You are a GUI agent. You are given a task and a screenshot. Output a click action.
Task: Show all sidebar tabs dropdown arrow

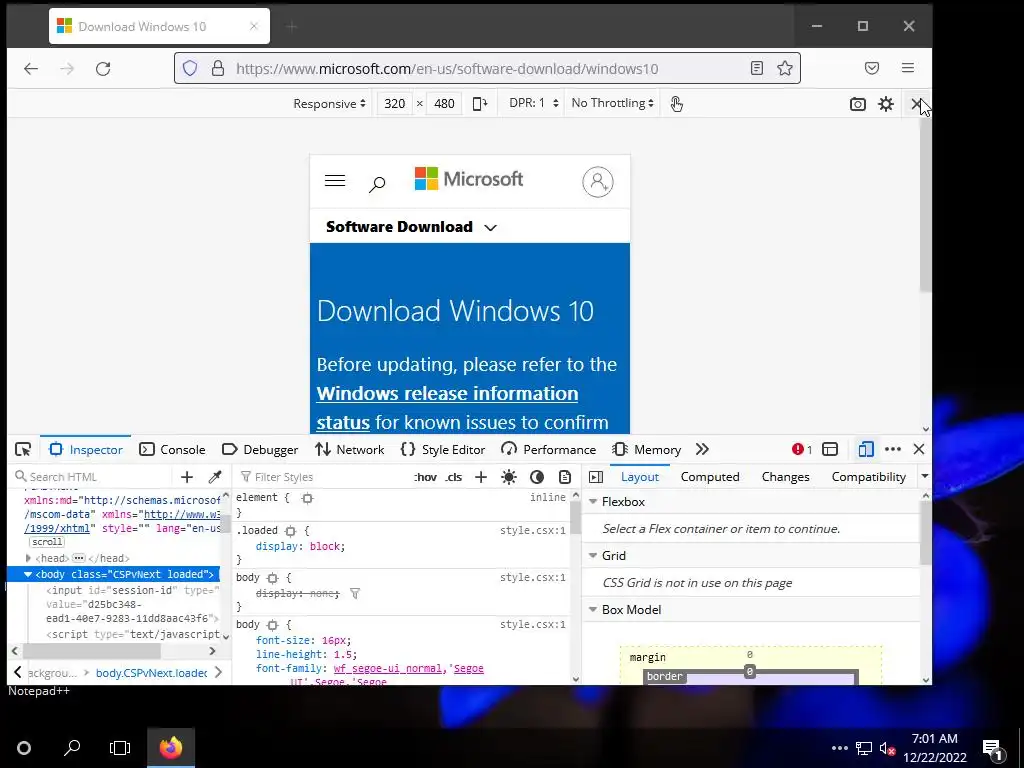[x=925, y=476]
